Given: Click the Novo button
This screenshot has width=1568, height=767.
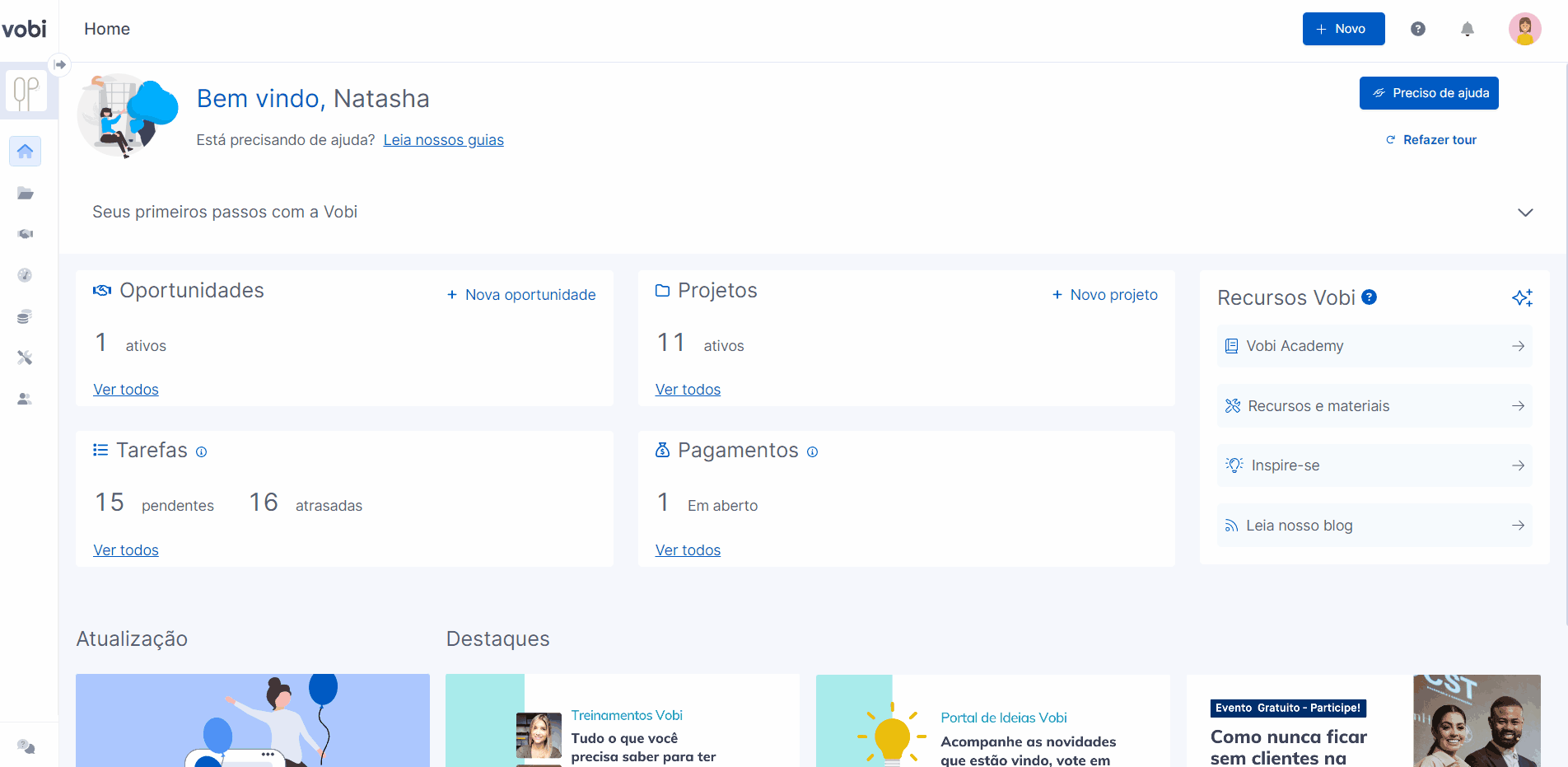Looking at the screenshot, I should [x=1343, y=29].
